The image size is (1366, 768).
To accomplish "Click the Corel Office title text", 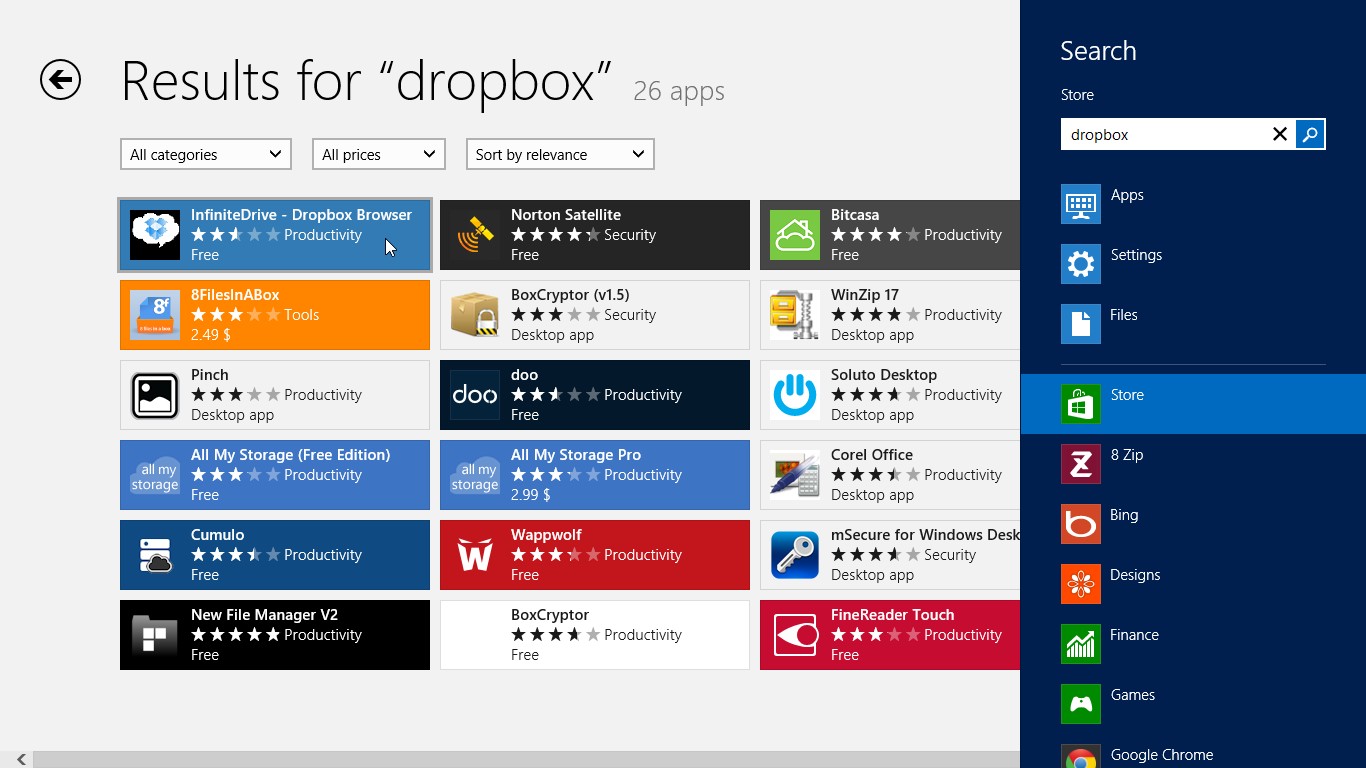I will click(x=872, y=455).
